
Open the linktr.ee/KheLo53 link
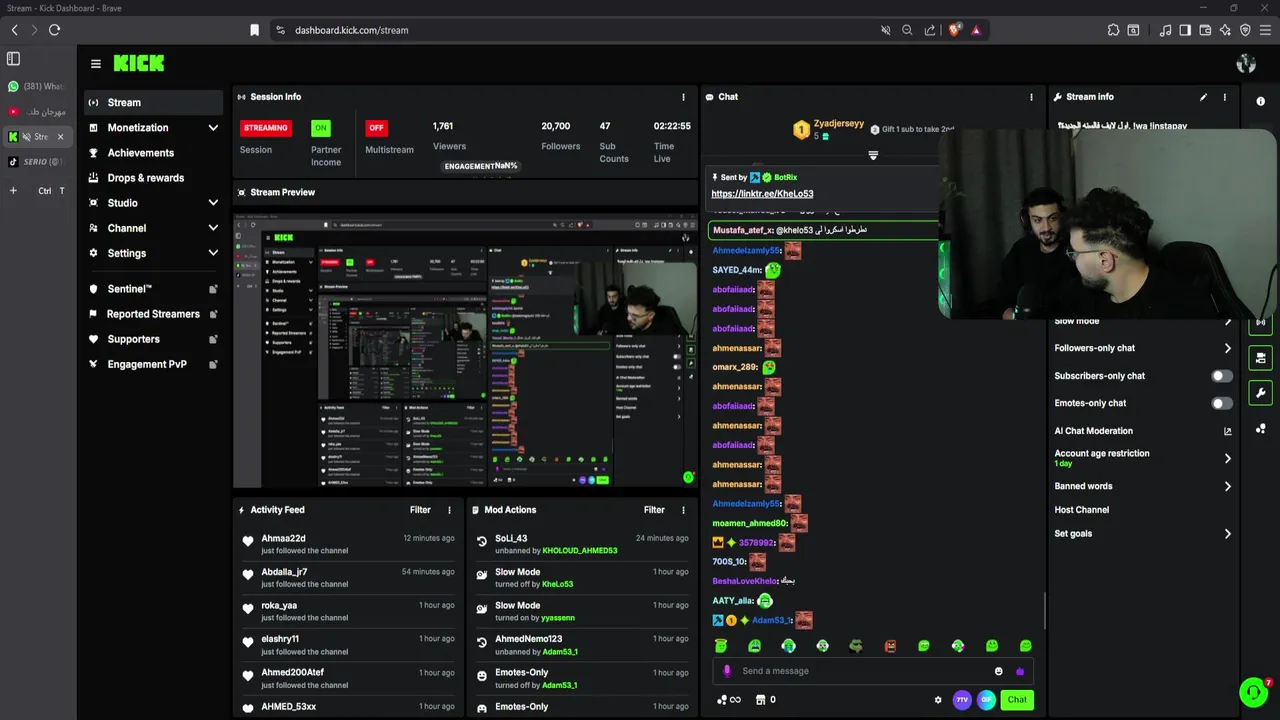click(762, 194)
